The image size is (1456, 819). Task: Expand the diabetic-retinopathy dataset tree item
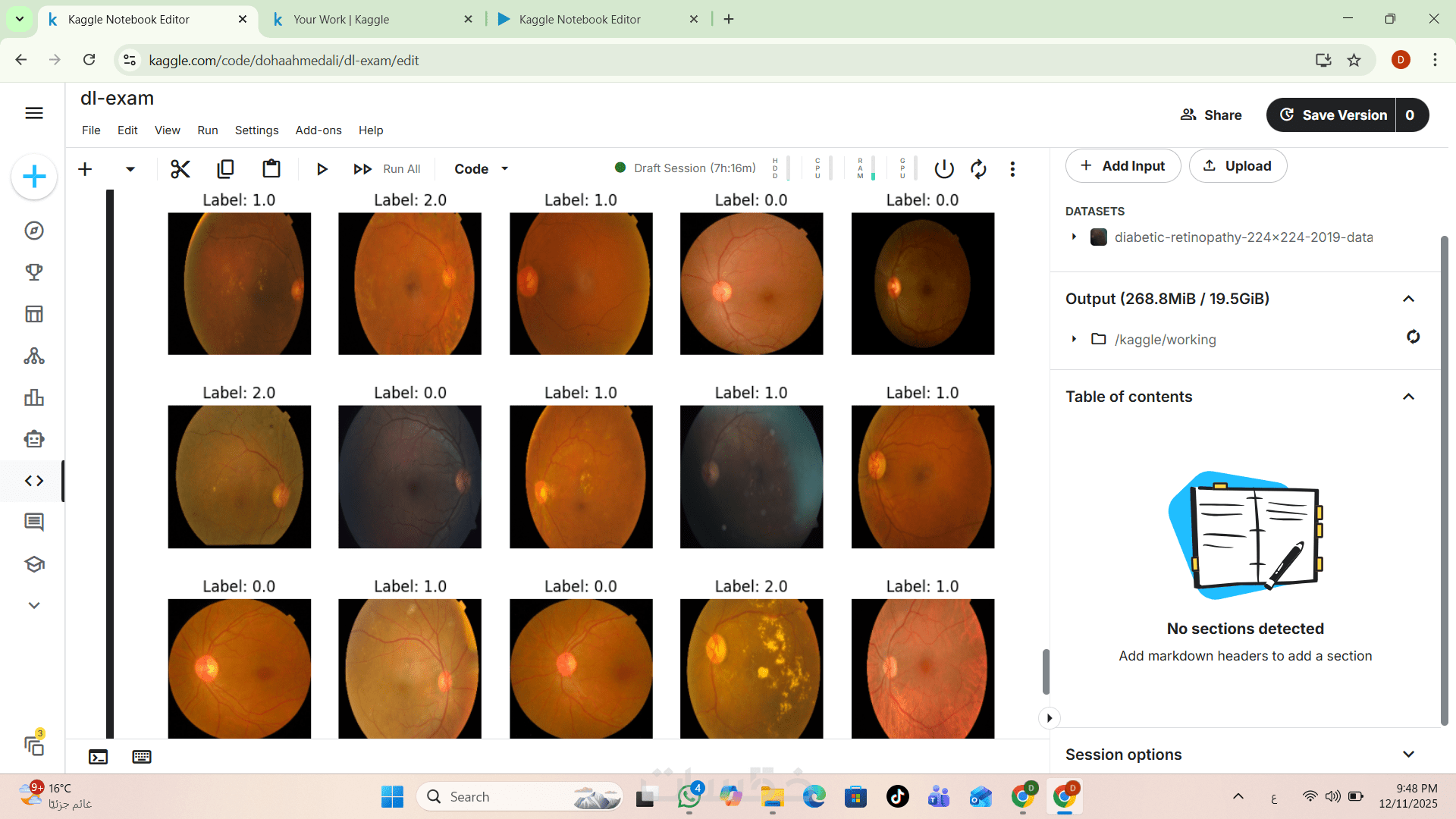(x=1074, y=237)
